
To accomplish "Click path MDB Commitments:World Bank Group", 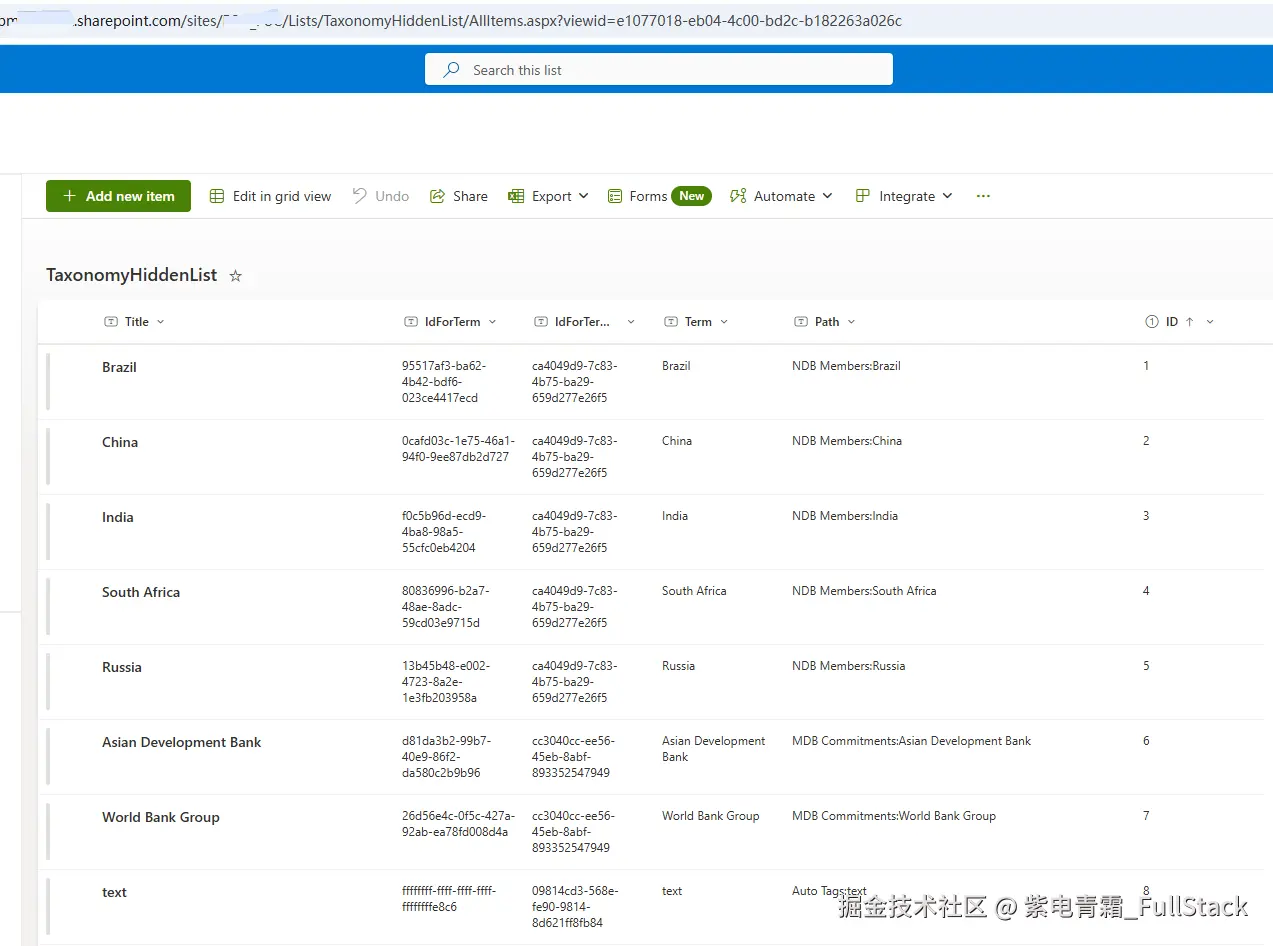I will tap(894, 816).
